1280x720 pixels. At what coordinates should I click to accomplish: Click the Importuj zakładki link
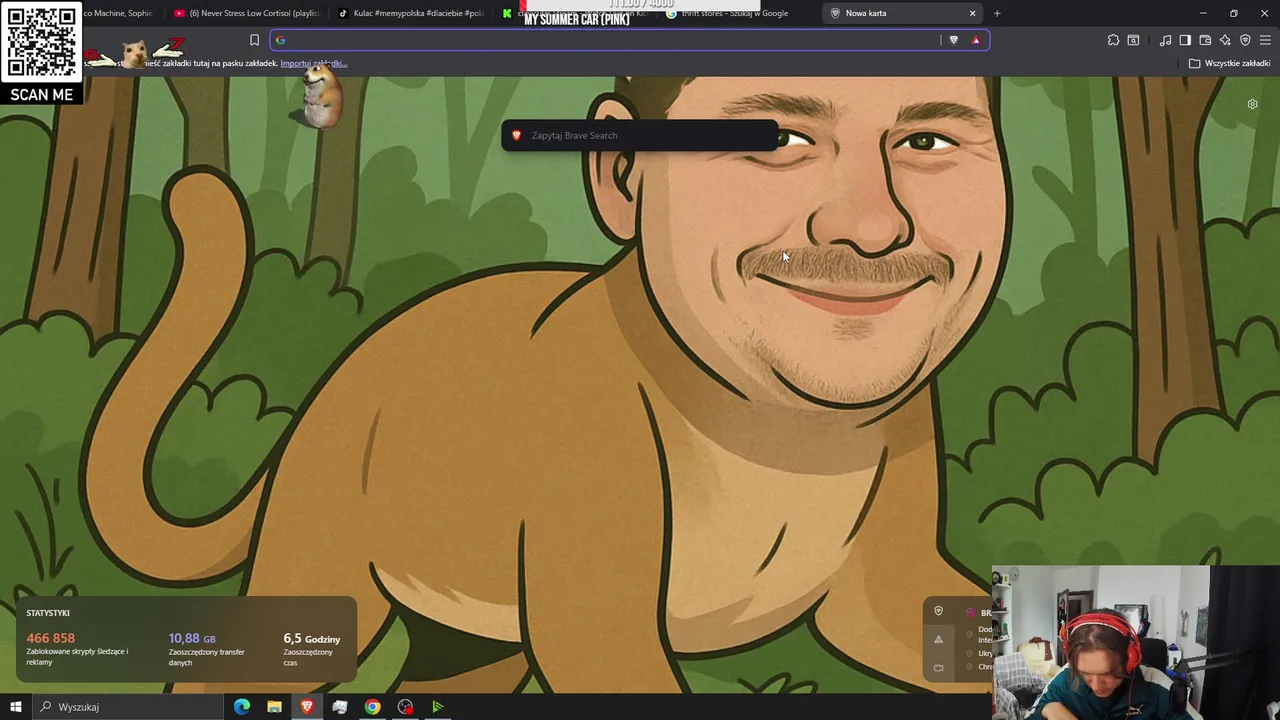point(313,63)
